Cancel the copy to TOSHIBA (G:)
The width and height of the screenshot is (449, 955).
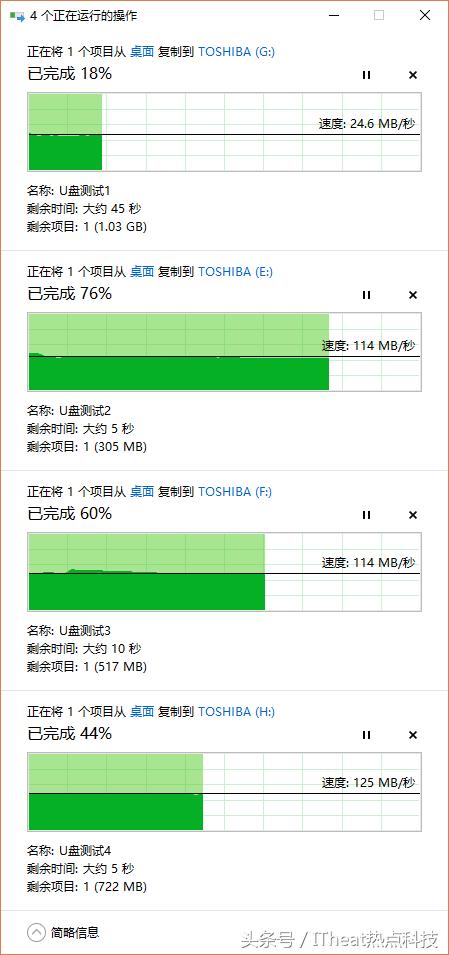tap(412, 75)
